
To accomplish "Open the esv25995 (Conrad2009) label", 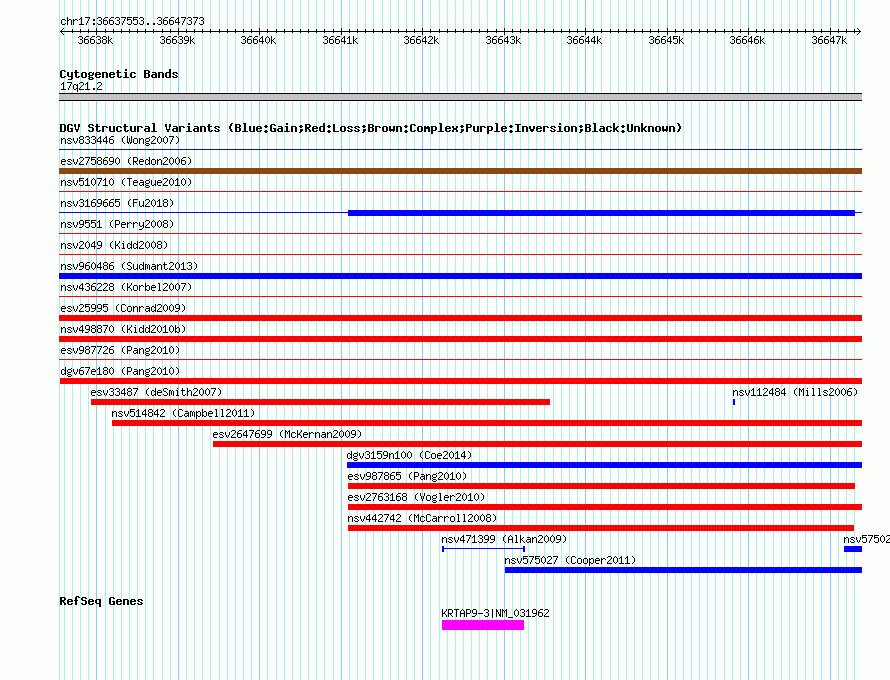I will coord(123,308).
